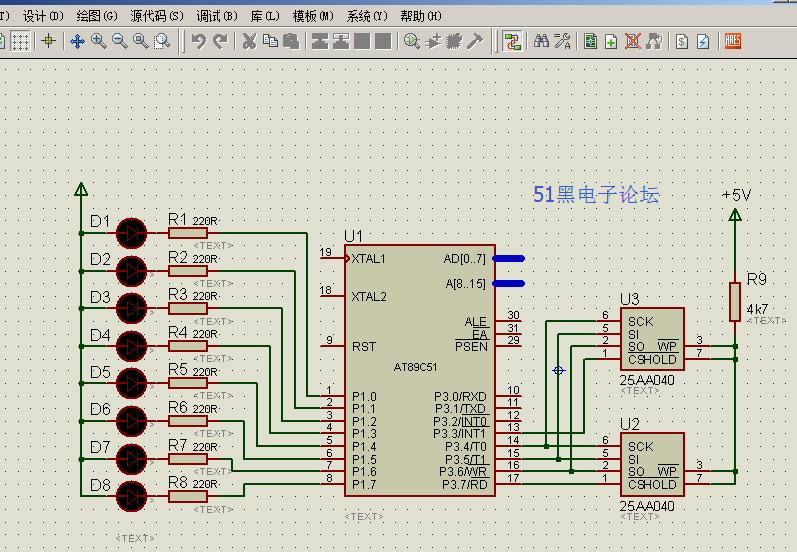Click the P3.4/T0 pin label

click(x=466, y=447)
